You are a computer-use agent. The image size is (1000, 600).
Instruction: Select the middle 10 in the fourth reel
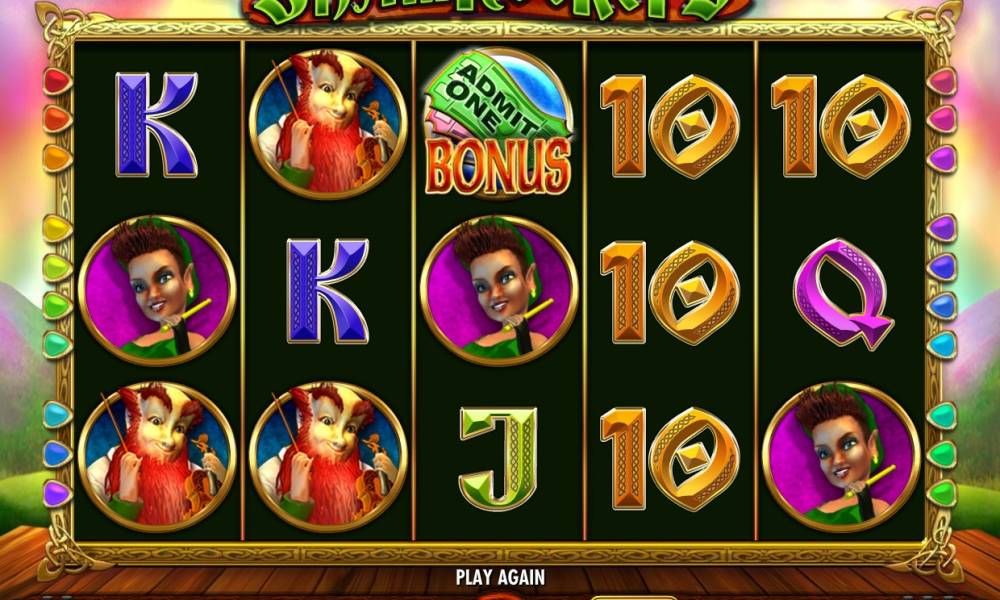tap(670, 292)
